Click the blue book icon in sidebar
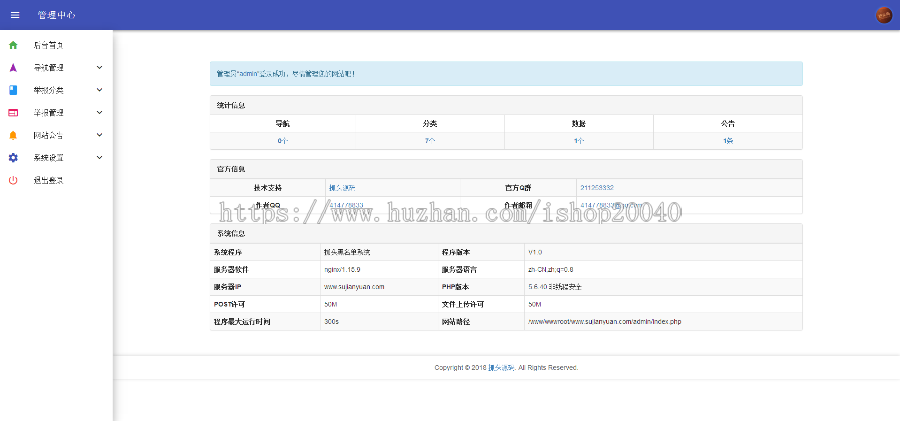900x421 pixels. coord(13,90)
